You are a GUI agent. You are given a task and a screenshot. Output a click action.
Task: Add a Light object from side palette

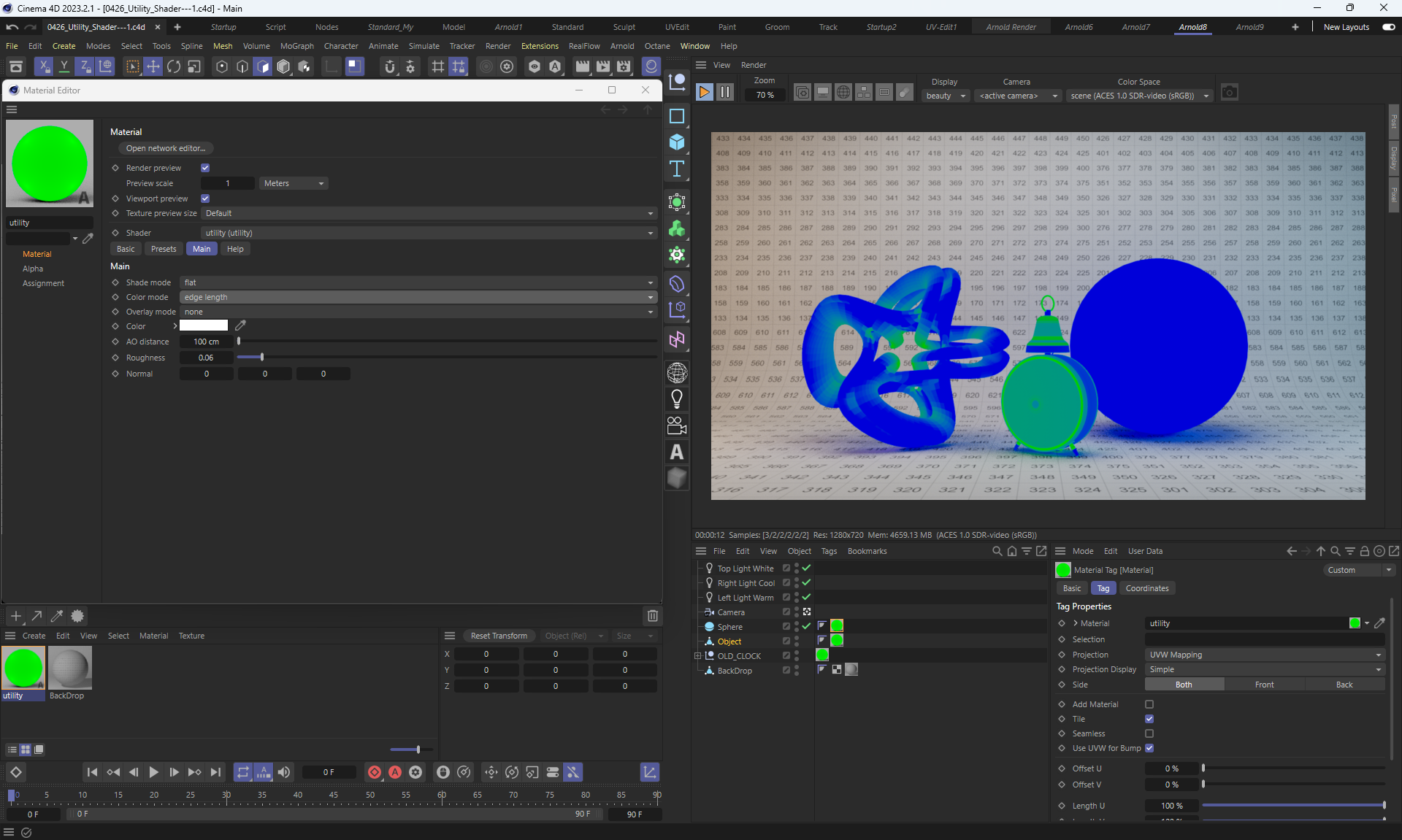(x=677, y=399)
